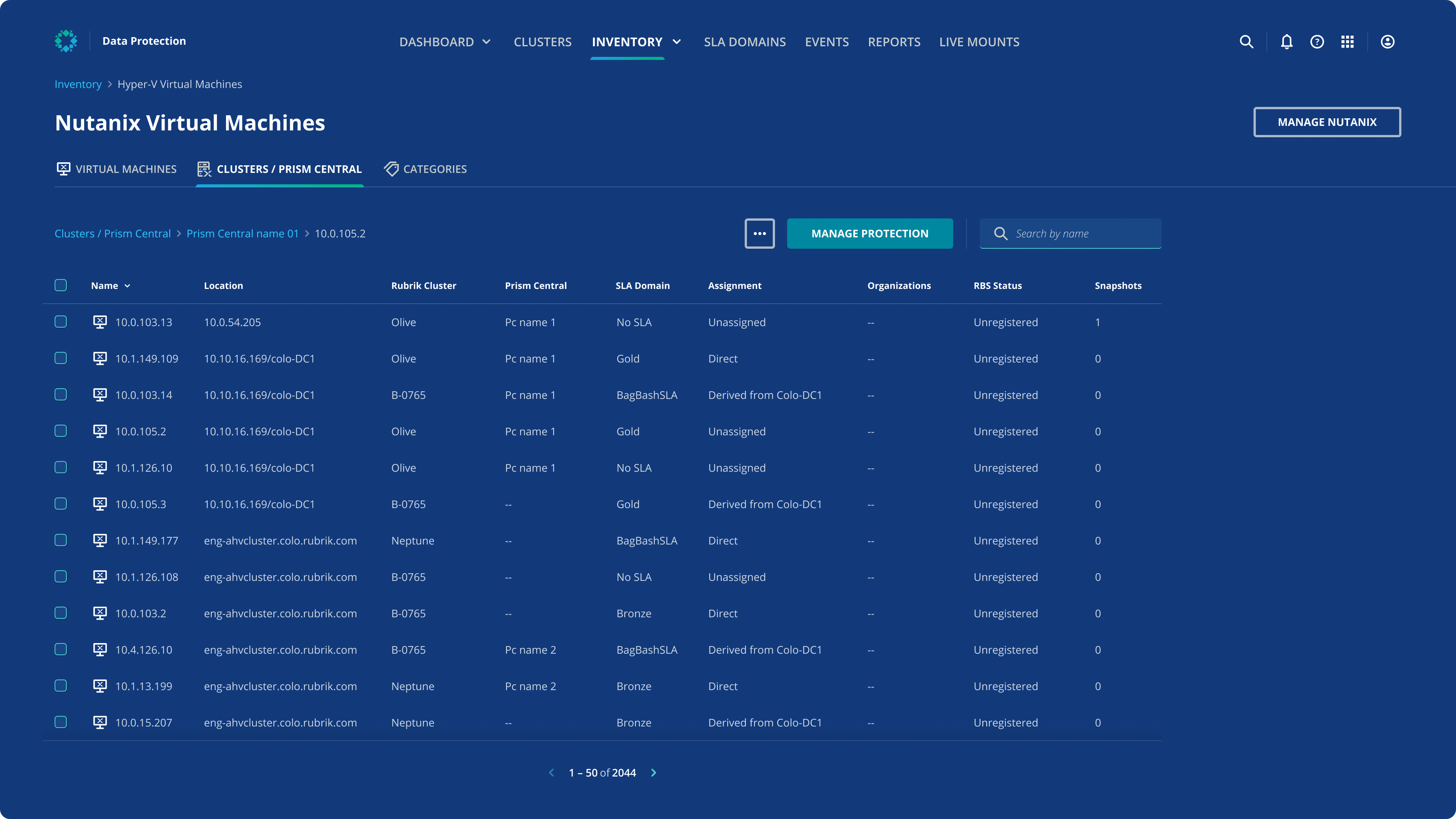Open the VM named 10.4.126.10

[144, 650]
